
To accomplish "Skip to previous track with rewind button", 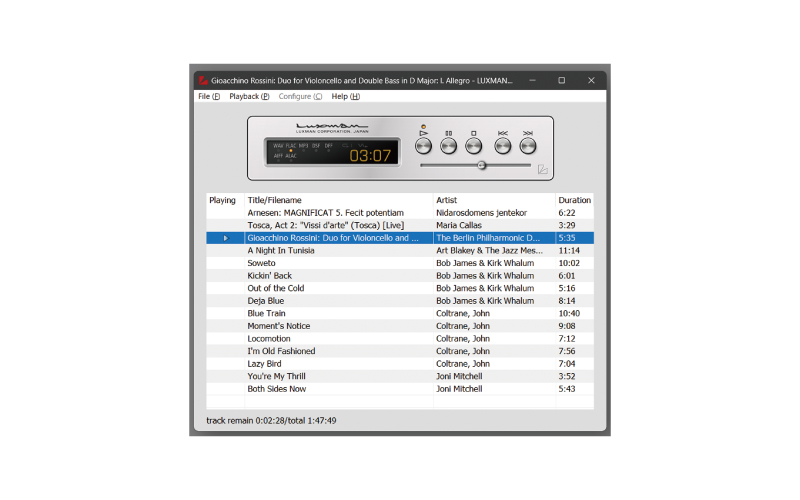I will (502, 145).
